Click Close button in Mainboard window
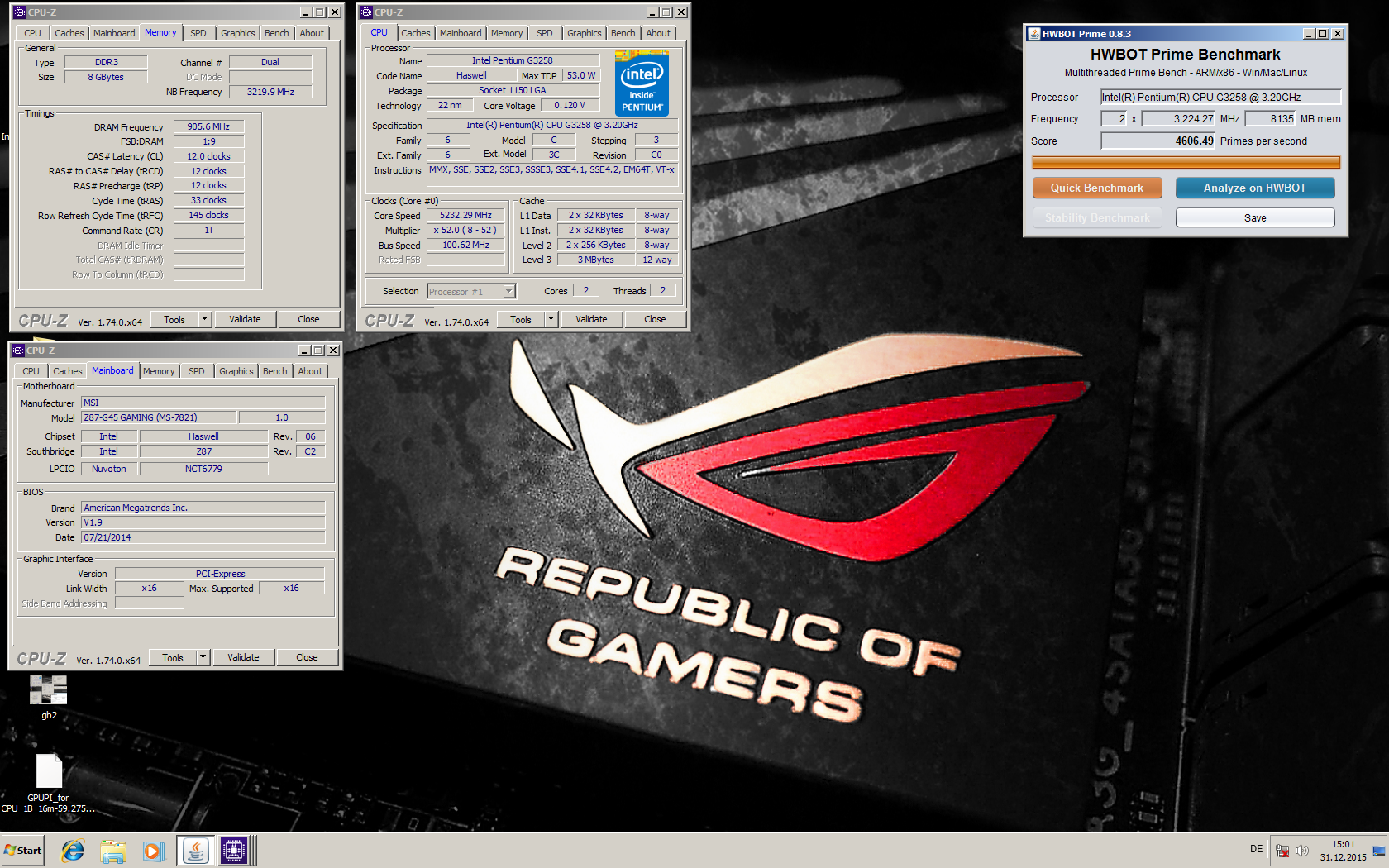 coord(307,657)
